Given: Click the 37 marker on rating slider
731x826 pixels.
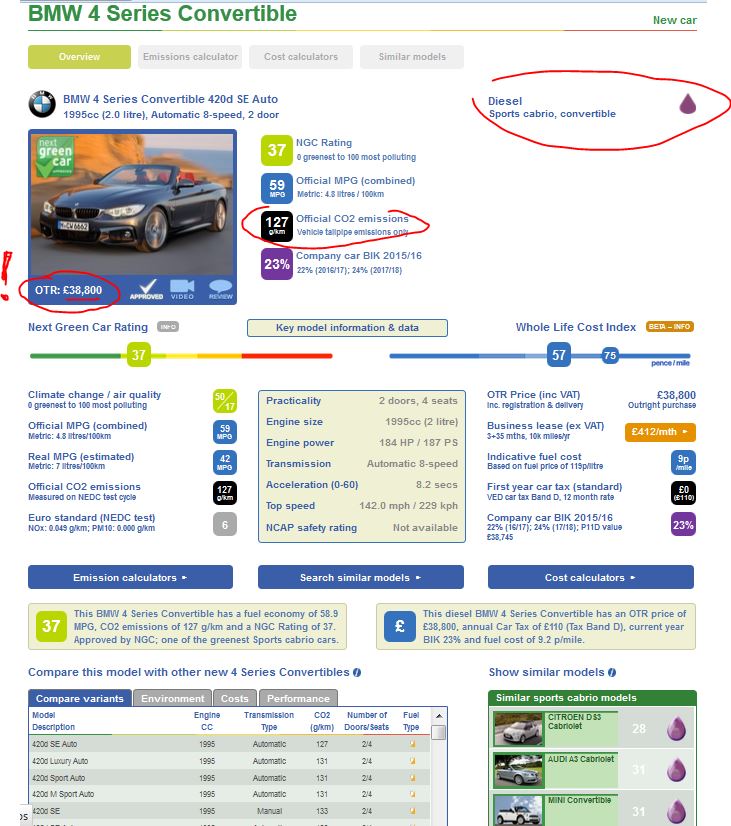Looking at the screenshot, I should coord(138,354).
